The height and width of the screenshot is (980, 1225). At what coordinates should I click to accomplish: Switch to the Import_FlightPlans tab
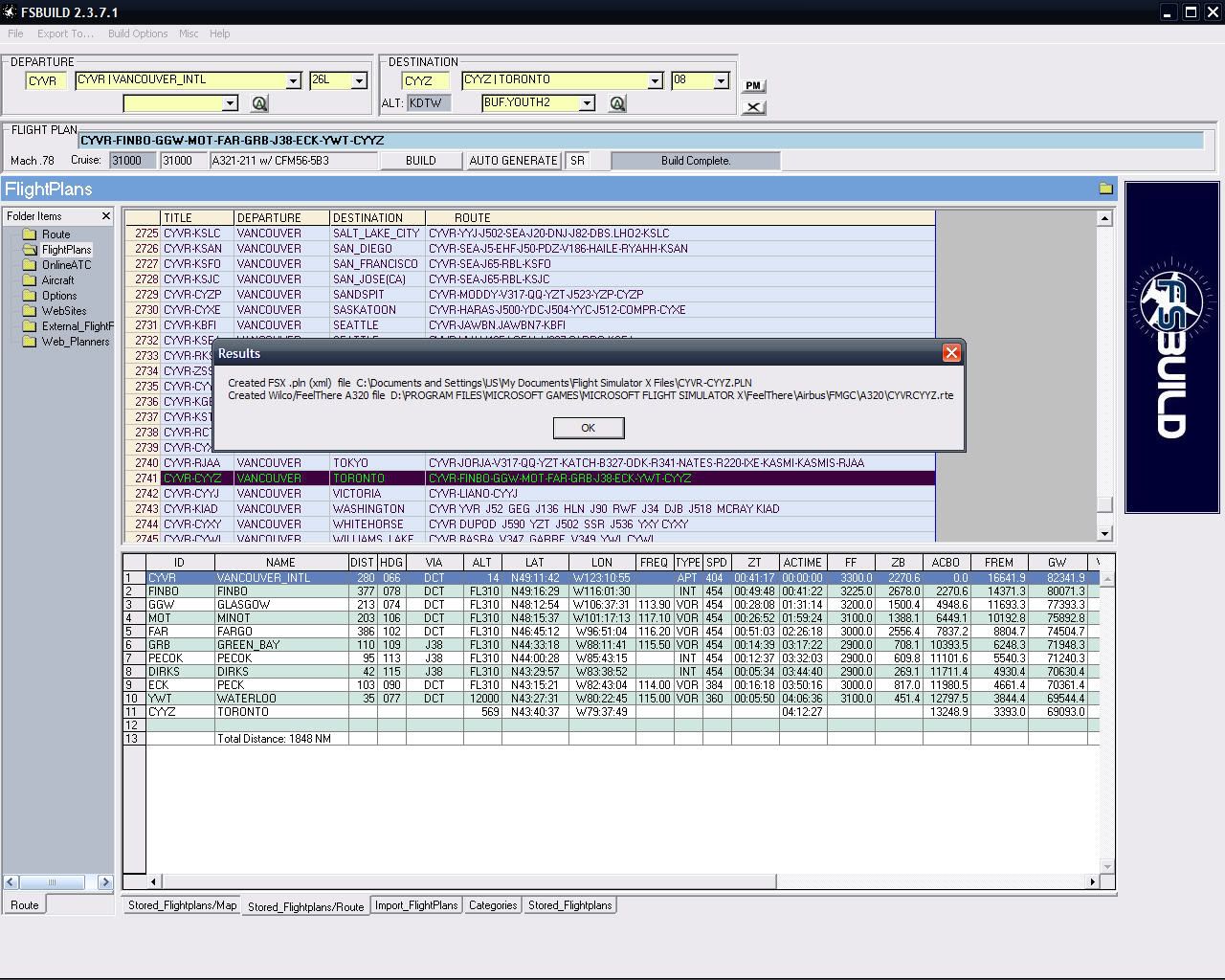(x=416, y=905)
